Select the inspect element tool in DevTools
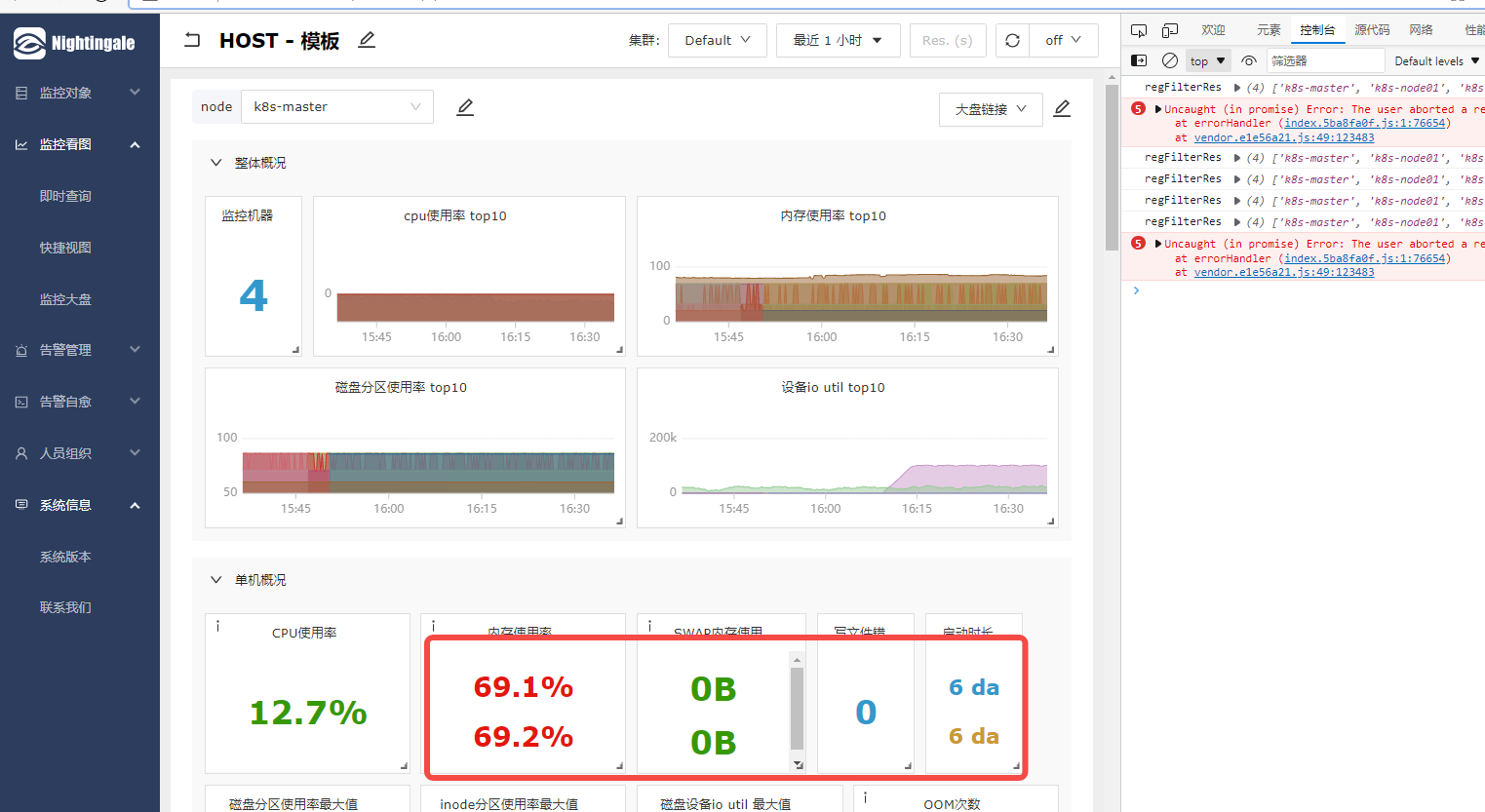Screen dimensions: 1485x812 pyautogui.click(x=1139, y=30)
